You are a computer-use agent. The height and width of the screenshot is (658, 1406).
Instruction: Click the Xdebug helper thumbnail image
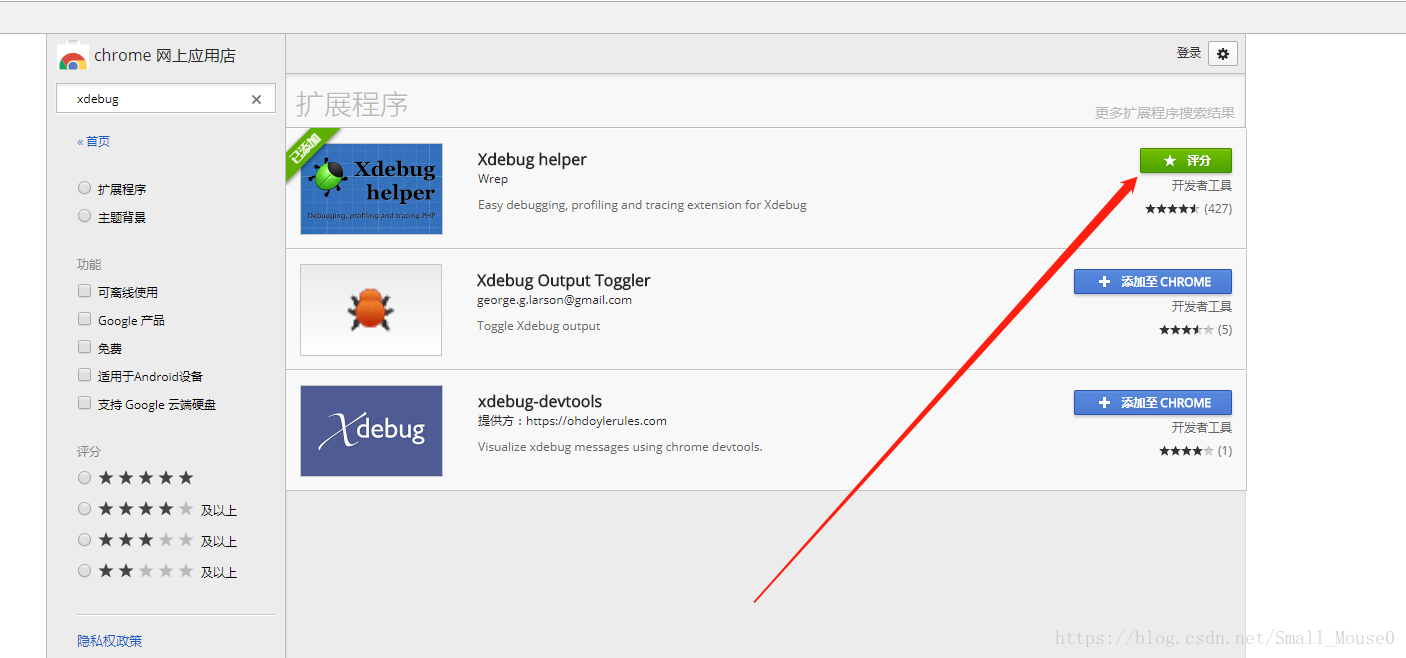click(x=371, y=189)
